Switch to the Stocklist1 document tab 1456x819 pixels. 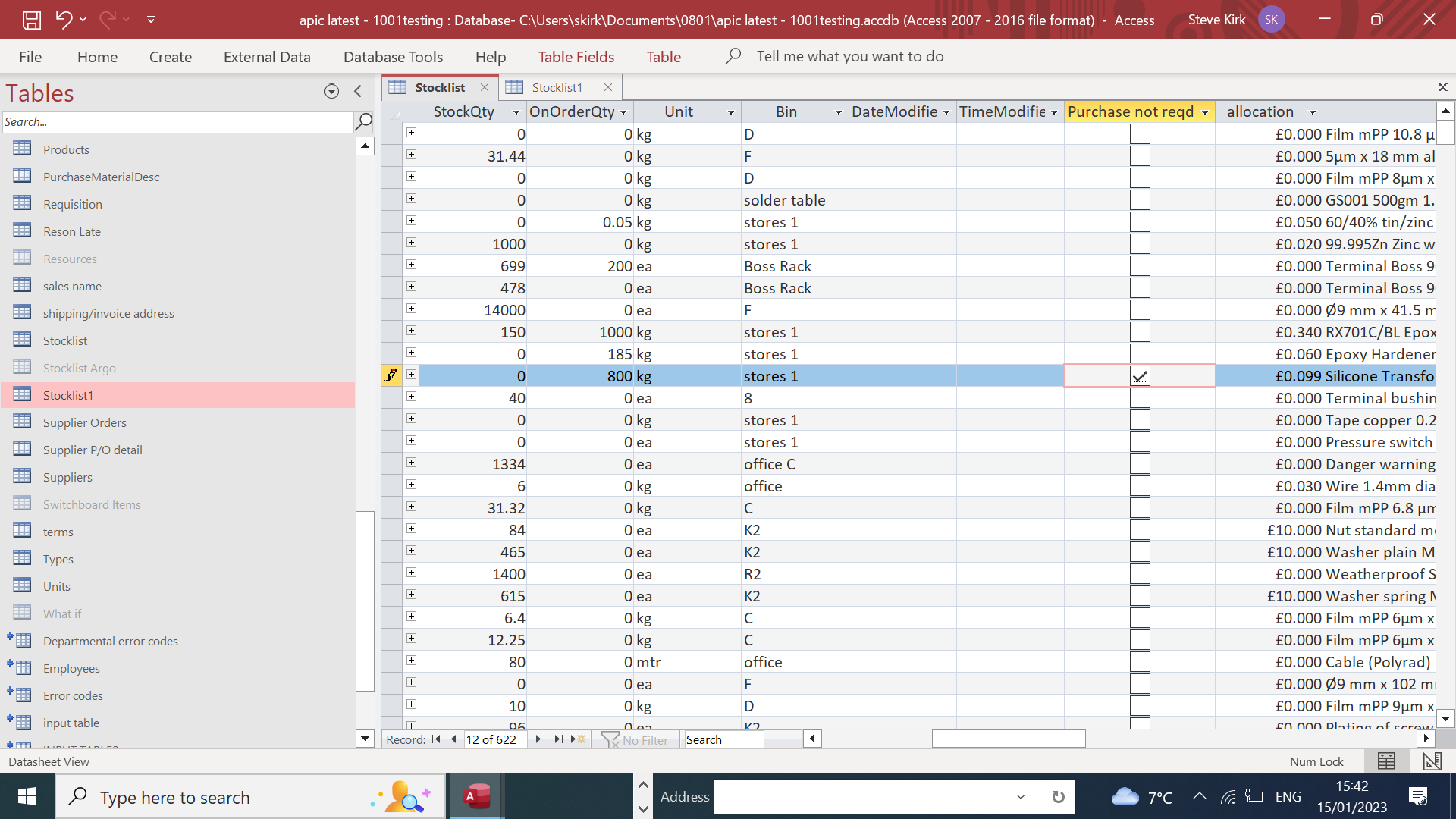pos(557,87)
